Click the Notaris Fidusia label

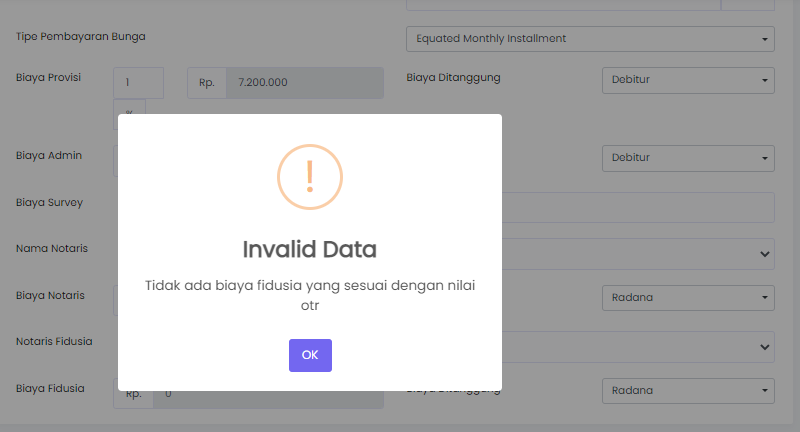pyautogui.click(x=54, y=341)
